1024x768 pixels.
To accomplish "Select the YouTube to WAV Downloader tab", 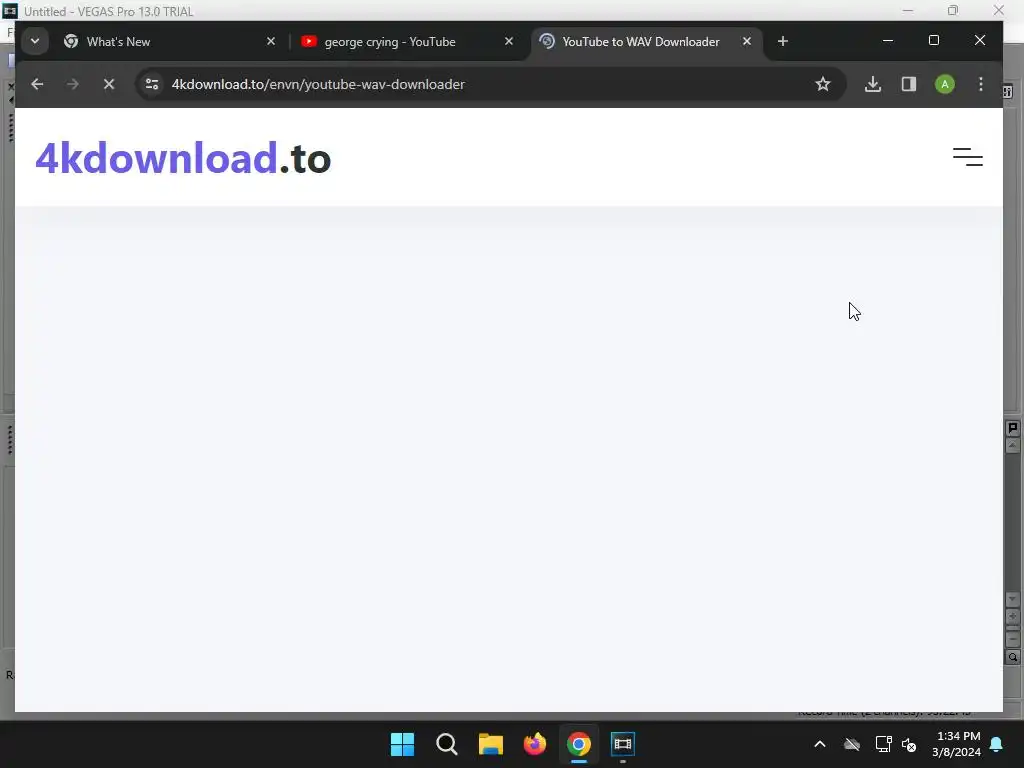I will [x=647, y=42].
